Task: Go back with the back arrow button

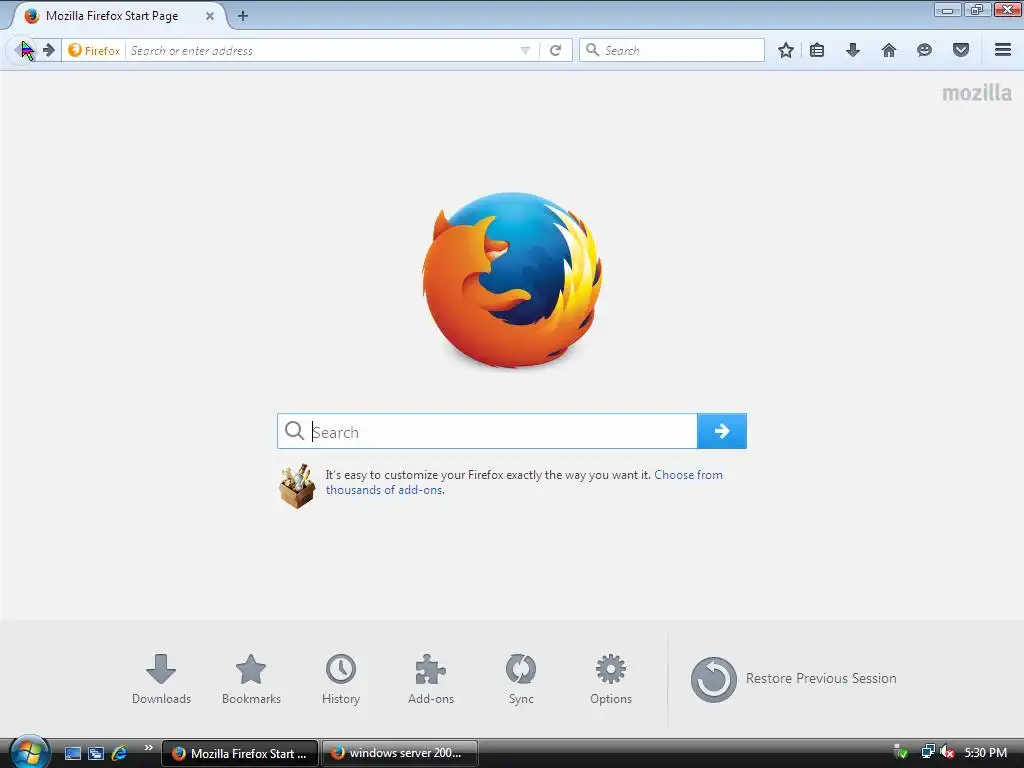Action: pos(21,50)
